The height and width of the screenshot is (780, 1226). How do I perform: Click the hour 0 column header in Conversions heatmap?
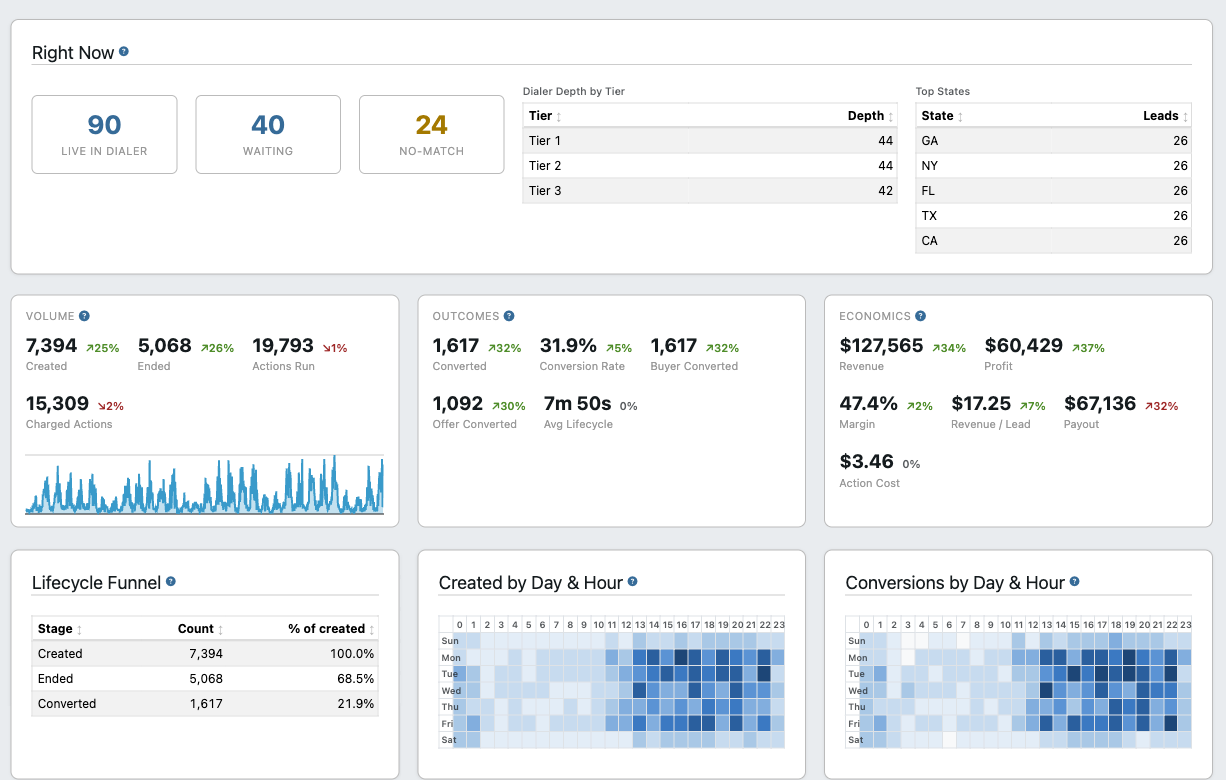coord(867,625)
